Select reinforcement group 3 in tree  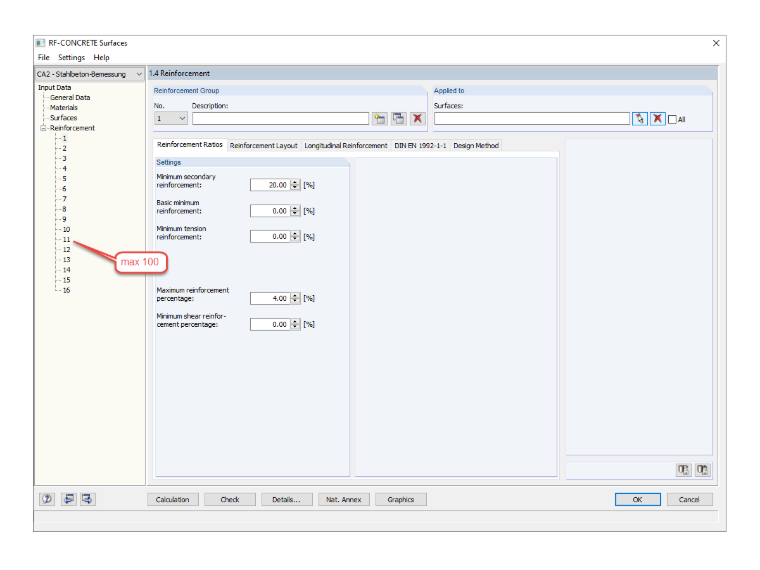(64, 158)
